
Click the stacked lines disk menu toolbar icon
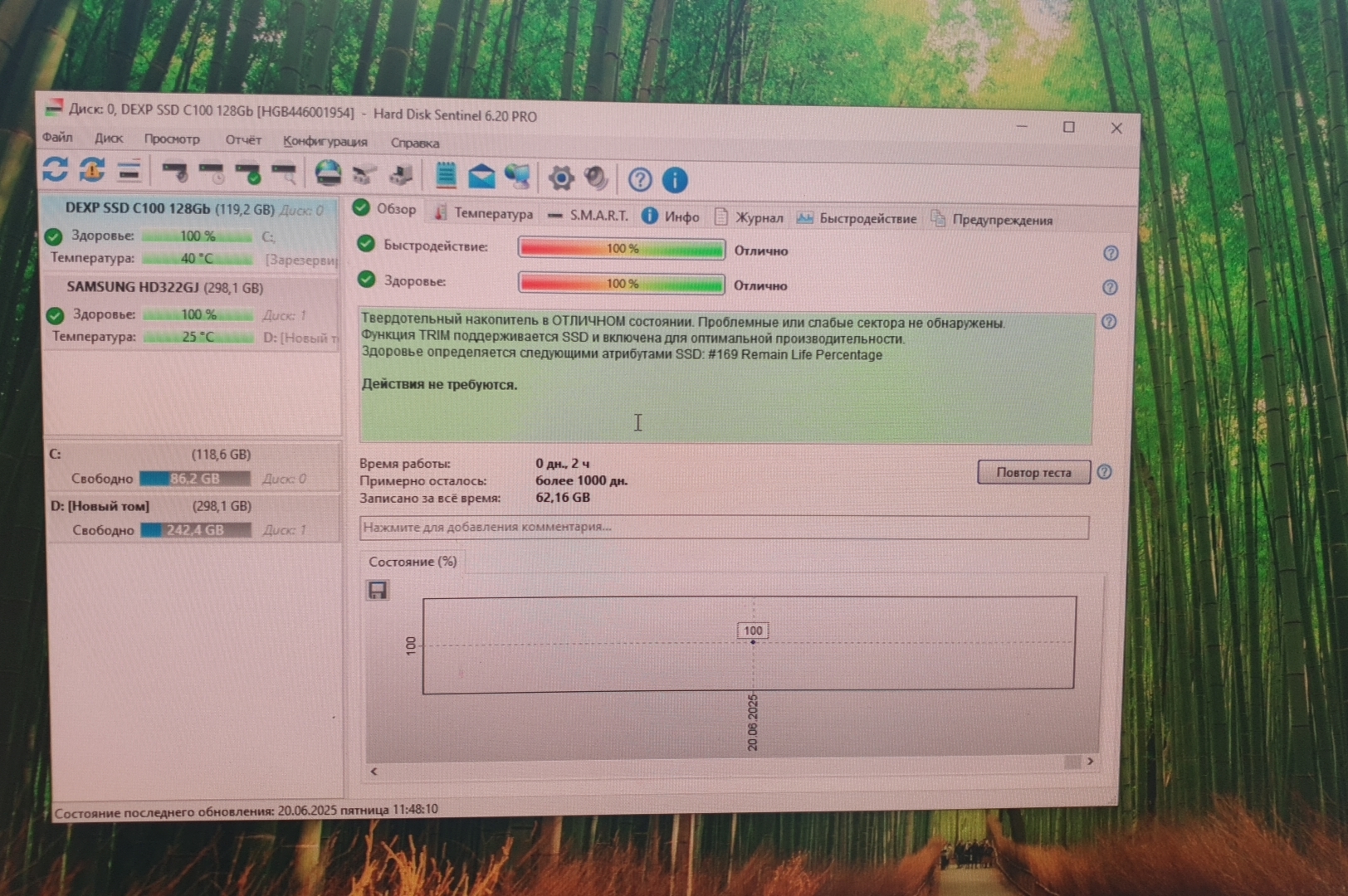129,171
